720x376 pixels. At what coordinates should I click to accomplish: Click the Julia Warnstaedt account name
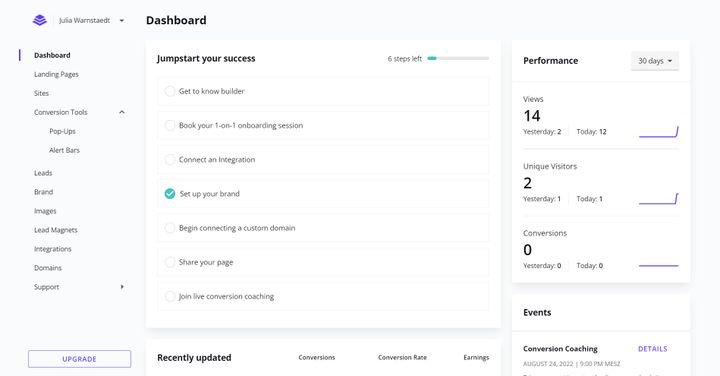pyautogui.click(x=84, y=20)
